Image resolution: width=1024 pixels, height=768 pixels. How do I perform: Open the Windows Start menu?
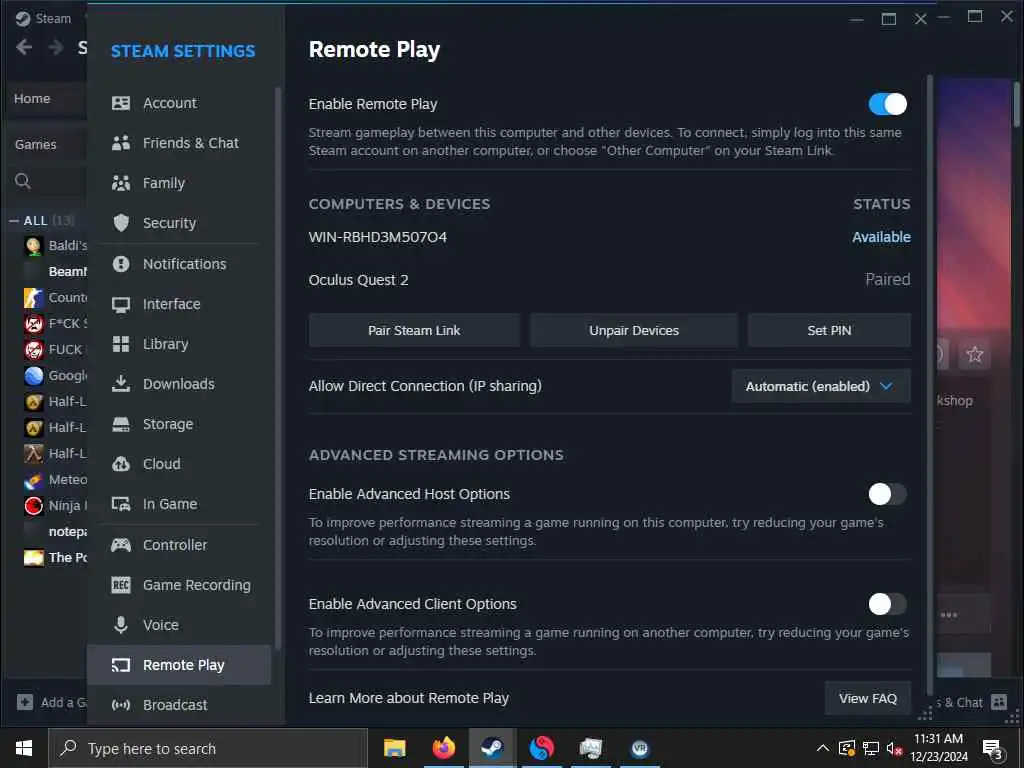[24, 748]
